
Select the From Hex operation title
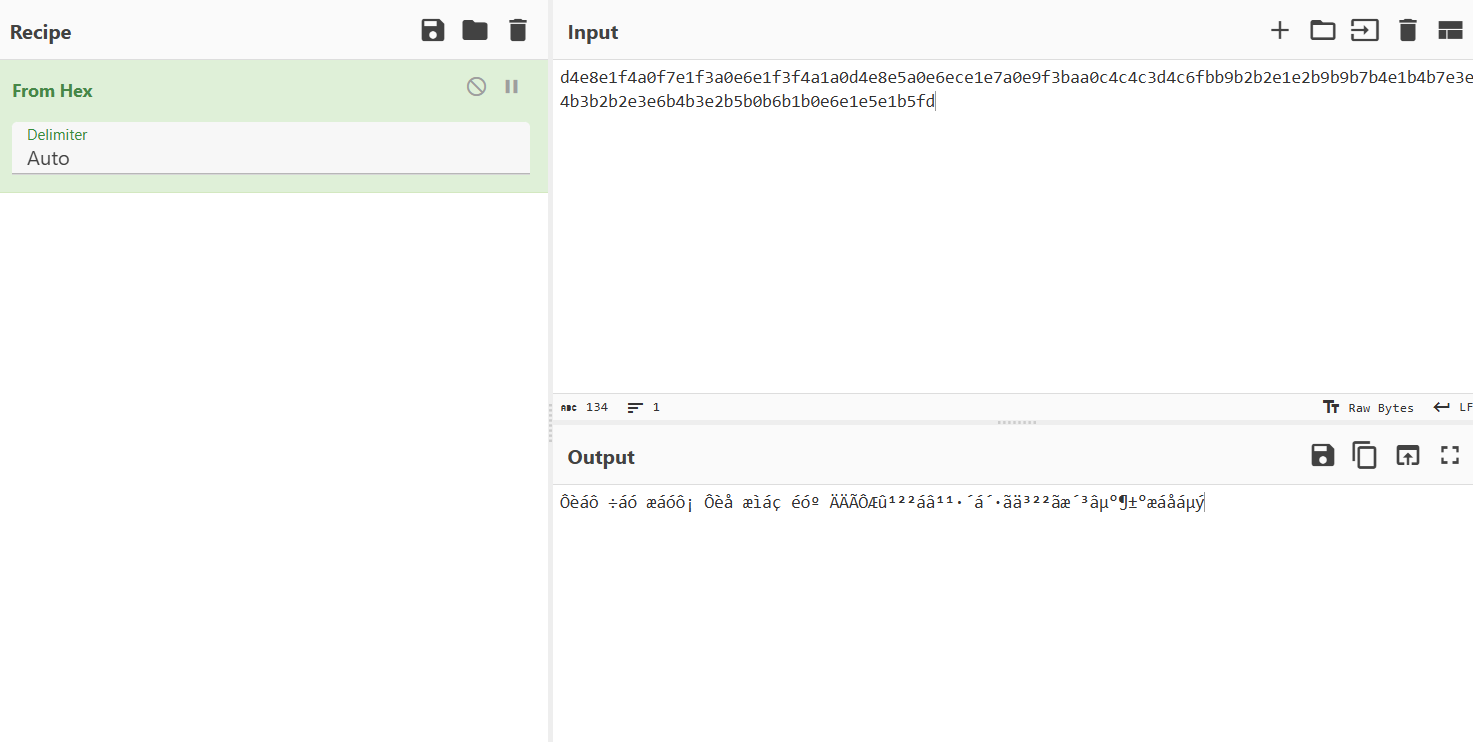point(52,91)
